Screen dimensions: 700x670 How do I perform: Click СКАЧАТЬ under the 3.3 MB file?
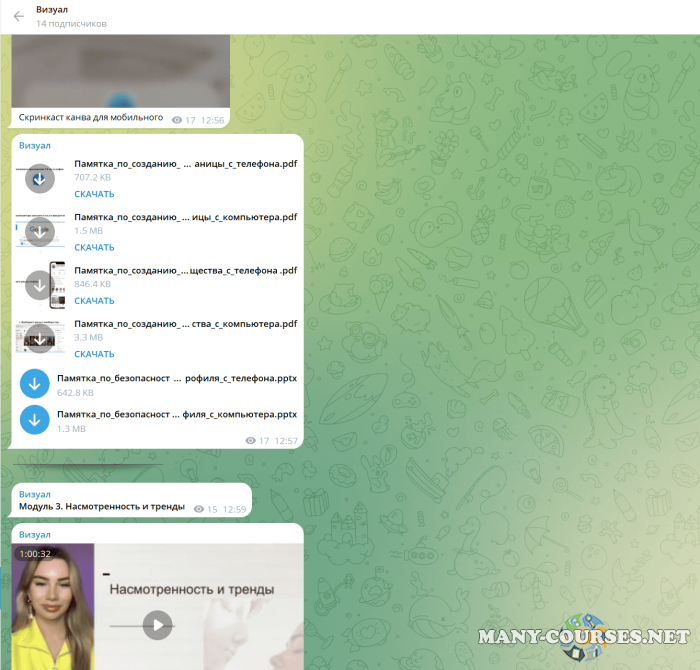94,353
